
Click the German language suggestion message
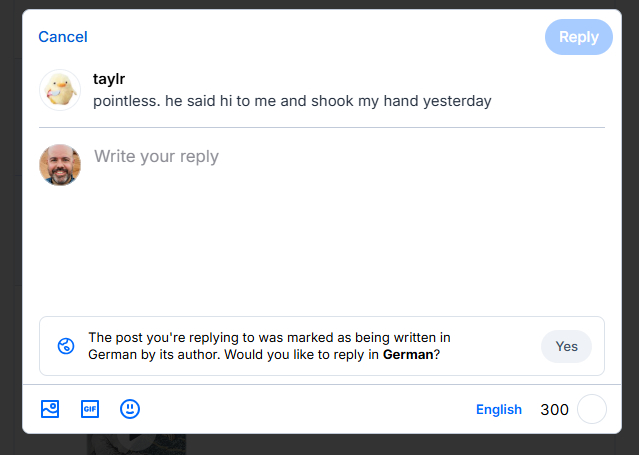tap(270, 346)
